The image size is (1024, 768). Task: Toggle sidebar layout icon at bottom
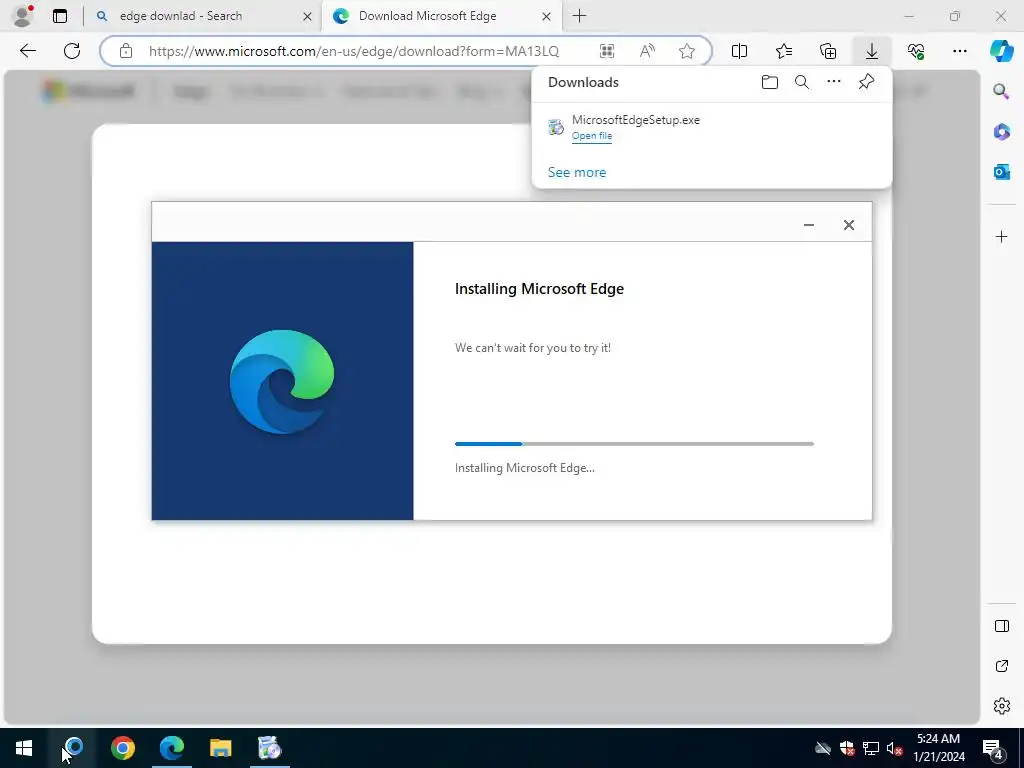[1001, 626]
